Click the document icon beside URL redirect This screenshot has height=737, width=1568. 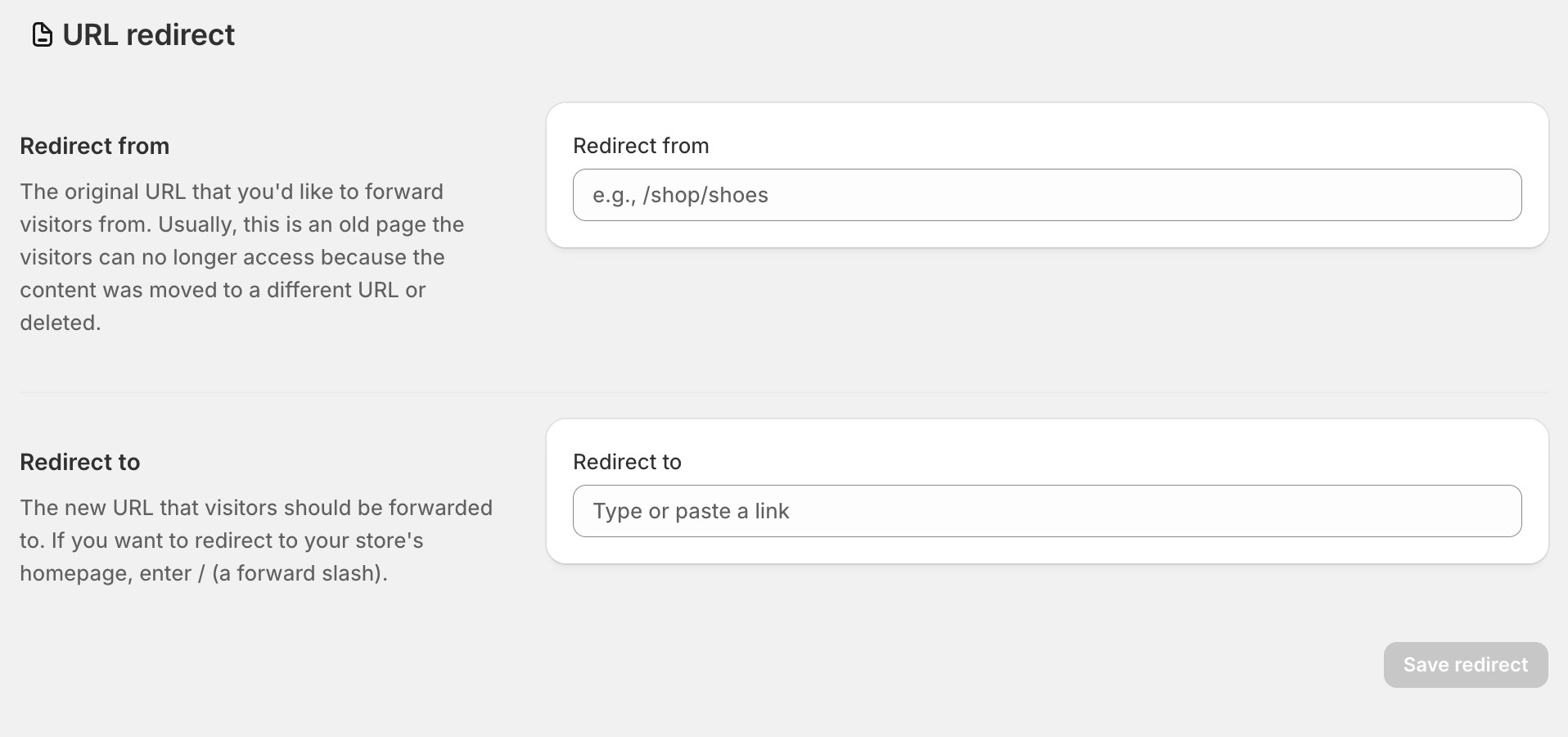42,35
